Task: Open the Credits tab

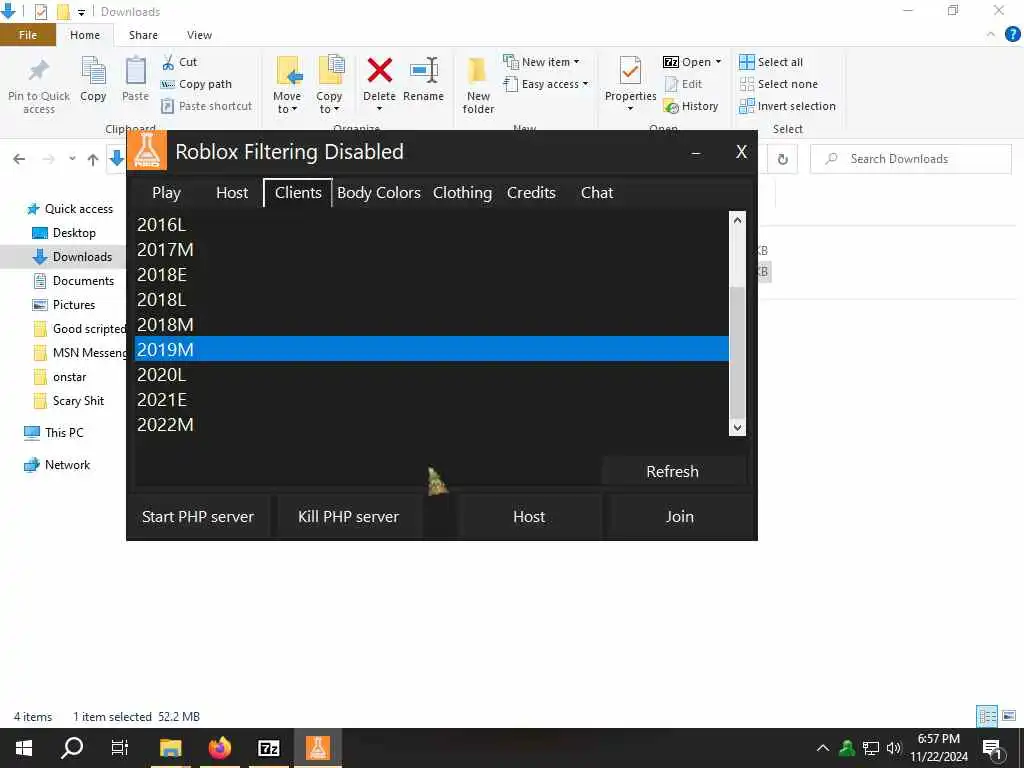Action: point(532,193)
